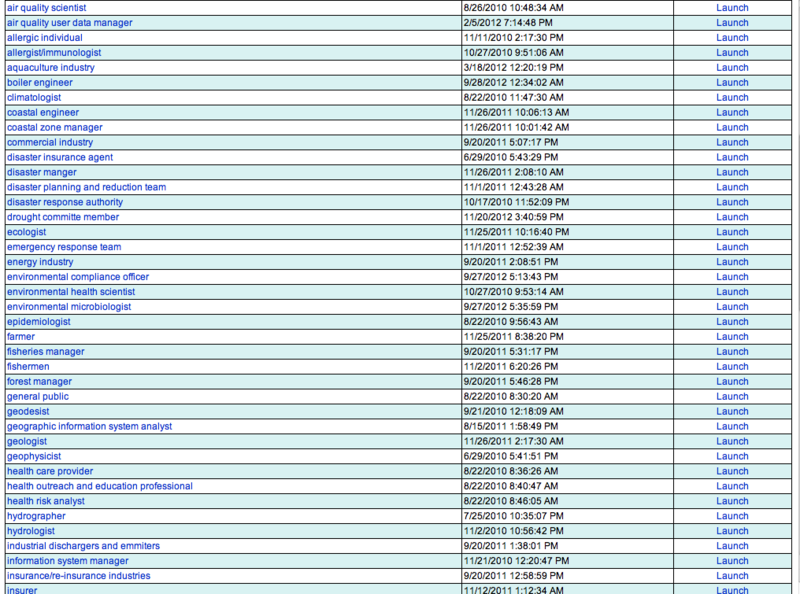Click Launch for air quality user data manager
800x594 pixels.
[732, 22]
